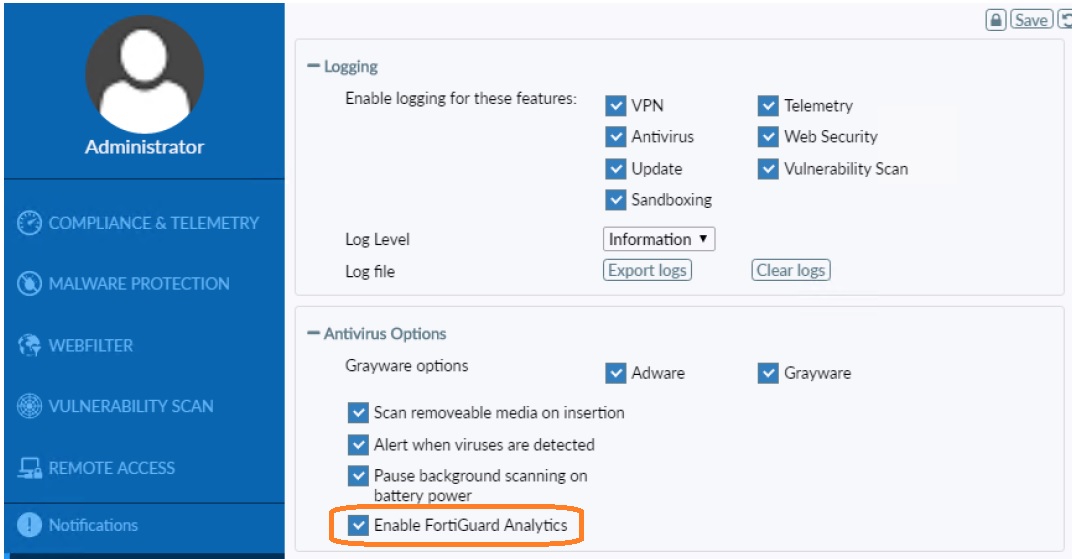Disable the Enable FortiGuard Analytics checkbox
The image size is (1072, 559).
(x=358, y=525)
